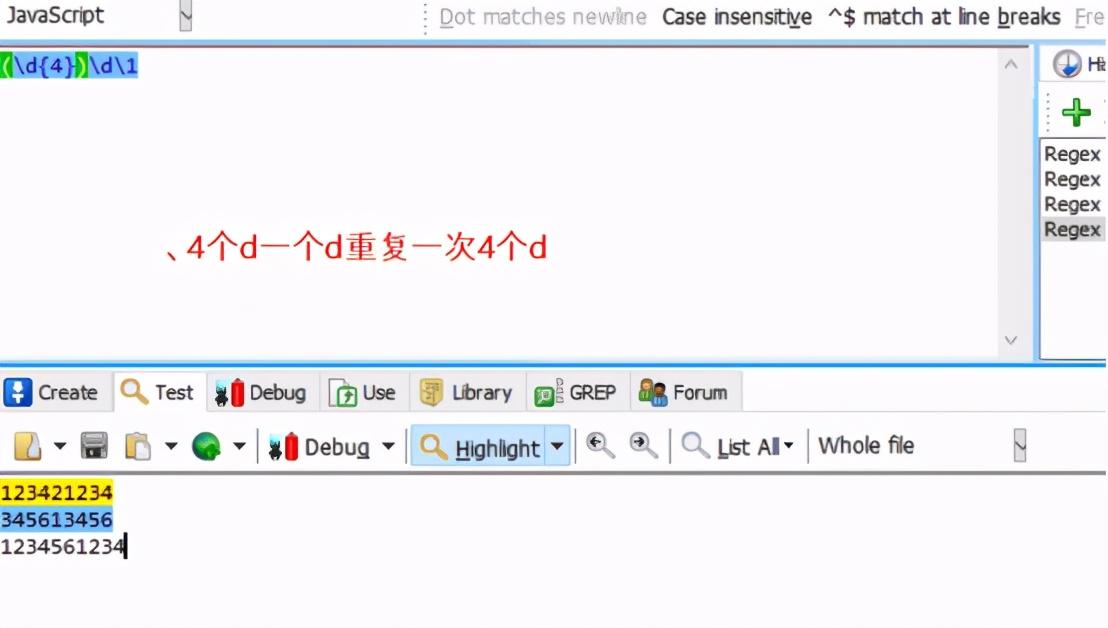
Task: Select the highlighted fourth Regex entry
Action: coord(1072,230)
